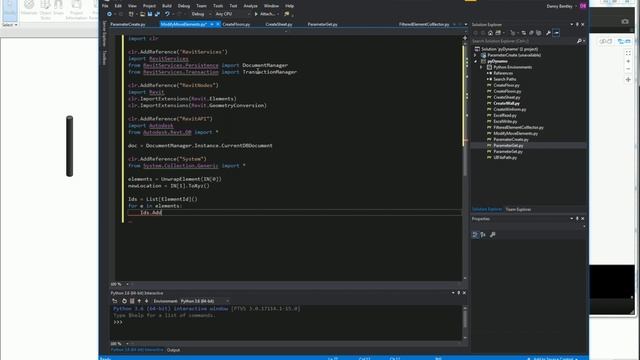The width and height of the screenshot is (640, 360).
Task: Expand the Python Environments node
Action: point(481,67)
